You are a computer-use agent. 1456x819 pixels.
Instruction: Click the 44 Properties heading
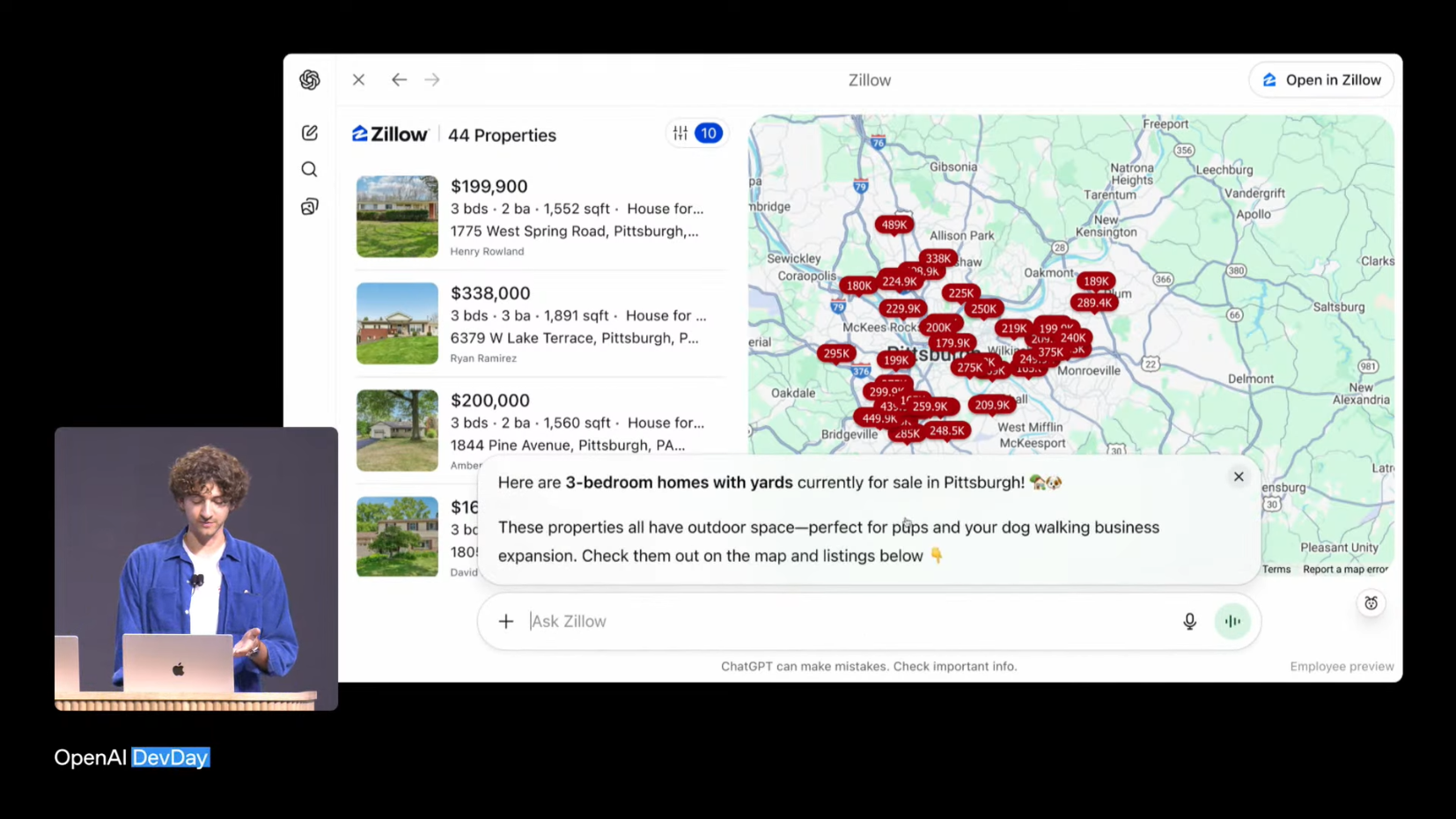502,136
